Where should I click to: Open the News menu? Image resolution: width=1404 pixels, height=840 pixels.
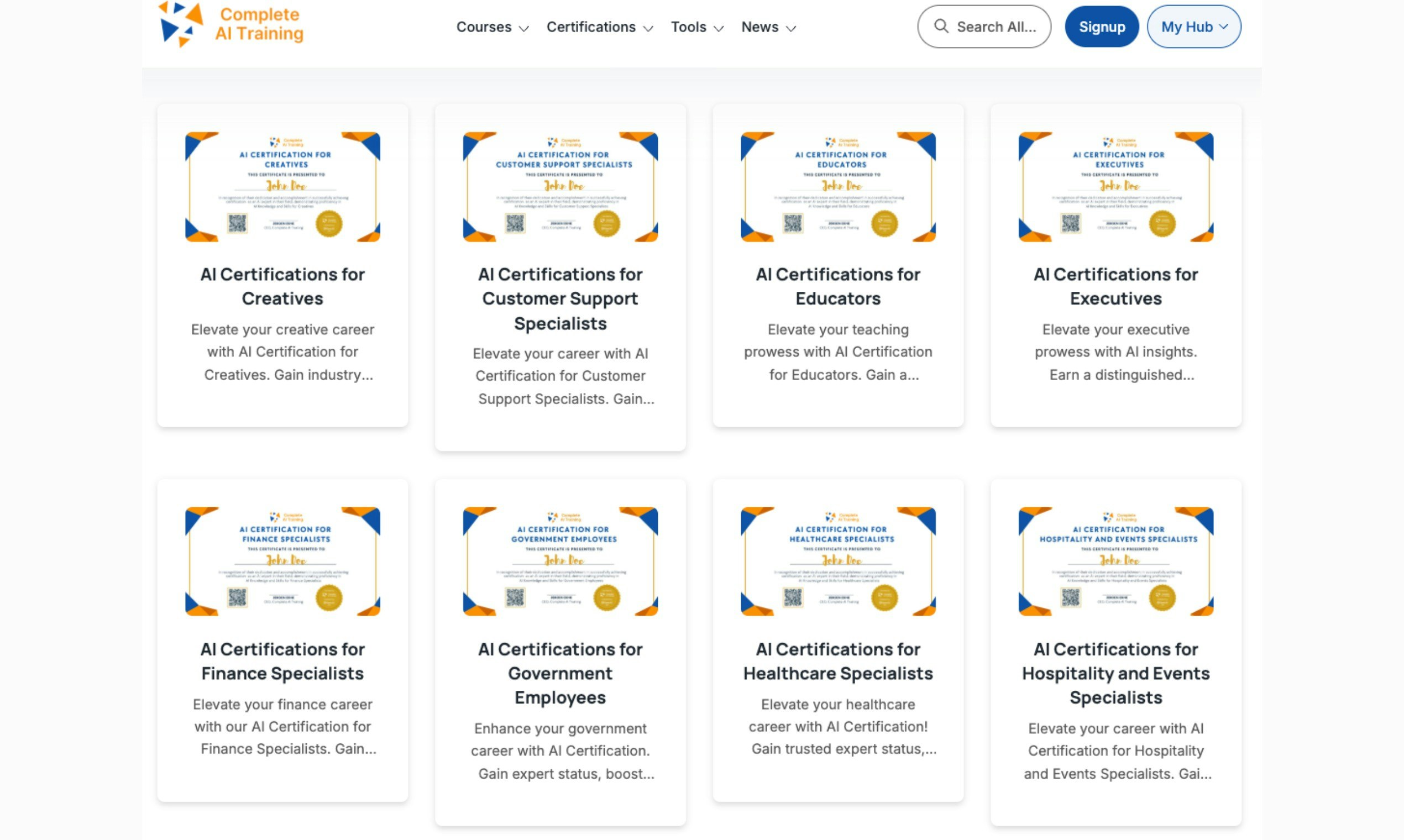(x=768, y=27)
